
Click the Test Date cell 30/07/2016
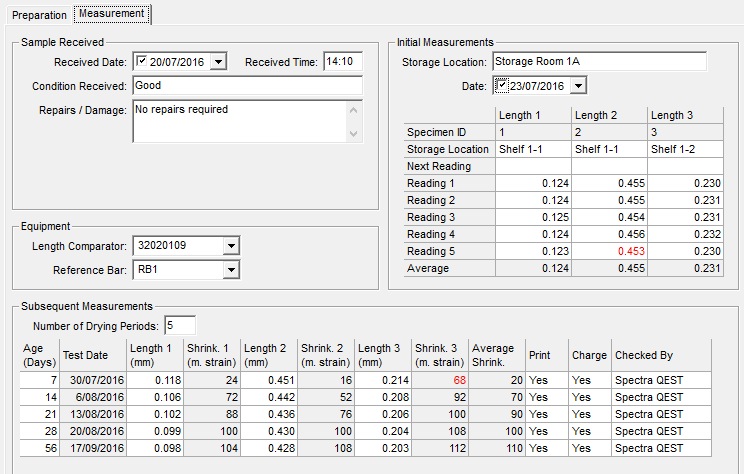92,380
